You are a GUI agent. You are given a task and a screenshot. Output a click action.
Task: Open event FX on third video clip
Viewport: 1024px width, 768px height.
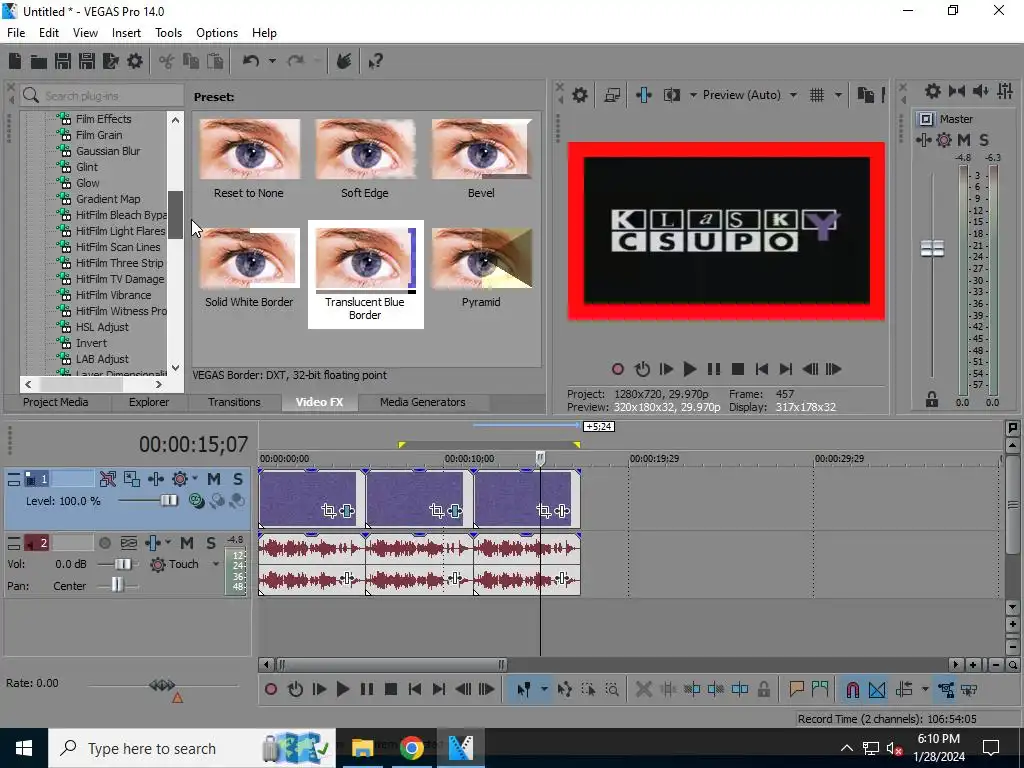point(562,511)
